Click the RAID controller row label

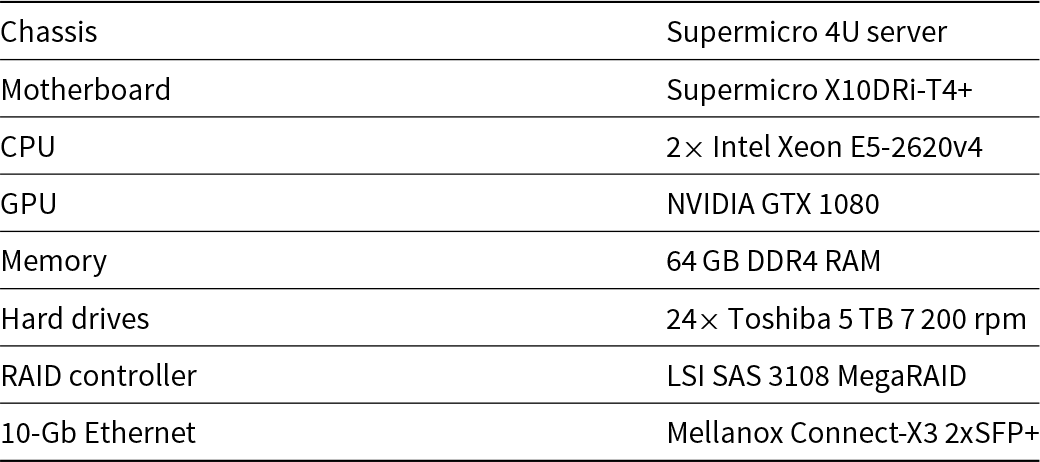coord(99,376)
